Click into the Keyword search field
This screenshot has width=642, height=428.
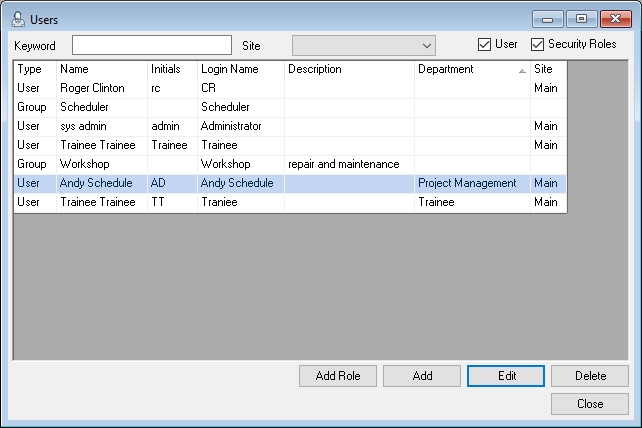[152, 45]
